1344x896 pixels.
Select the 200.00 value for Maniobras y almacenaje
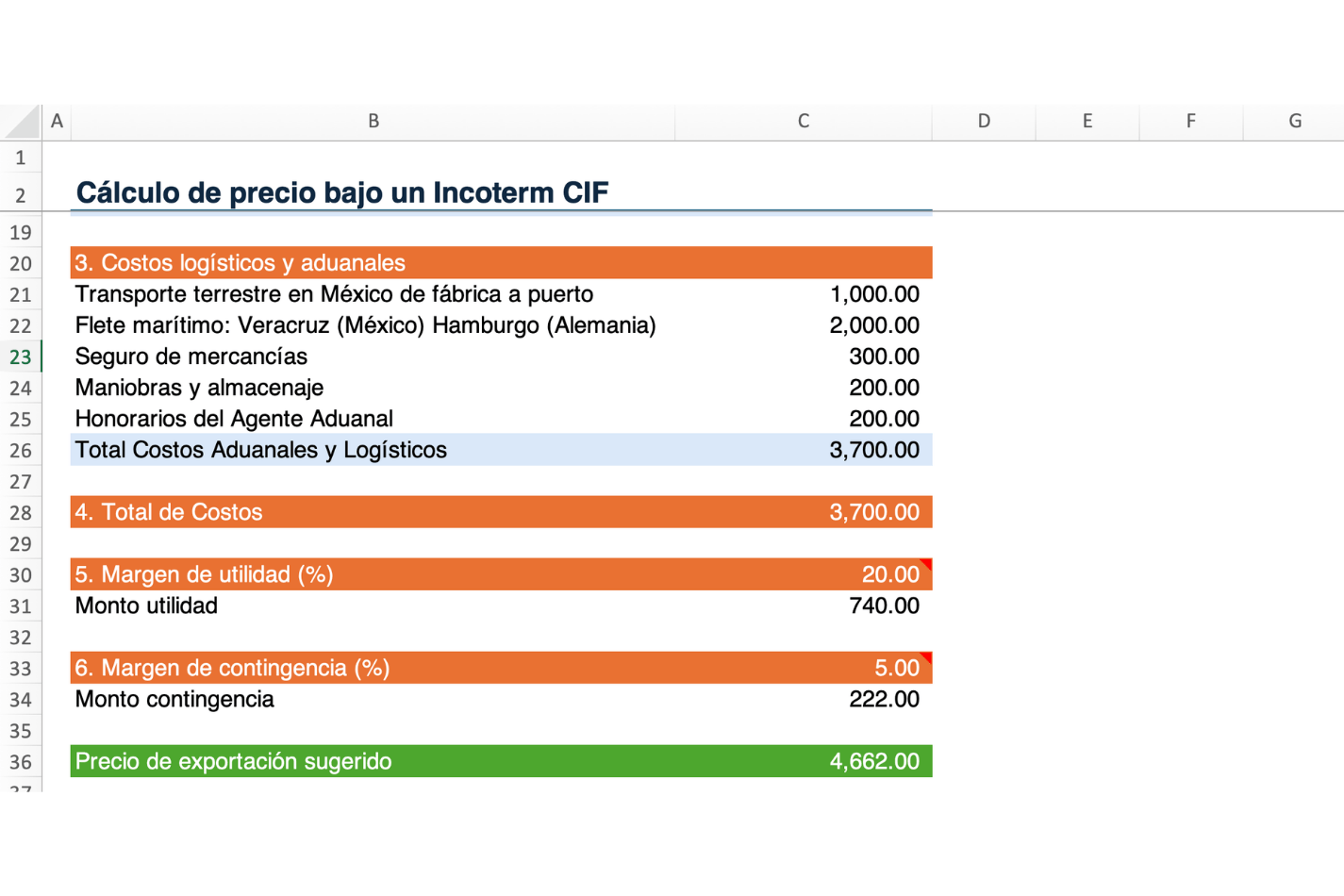point(804,388)
